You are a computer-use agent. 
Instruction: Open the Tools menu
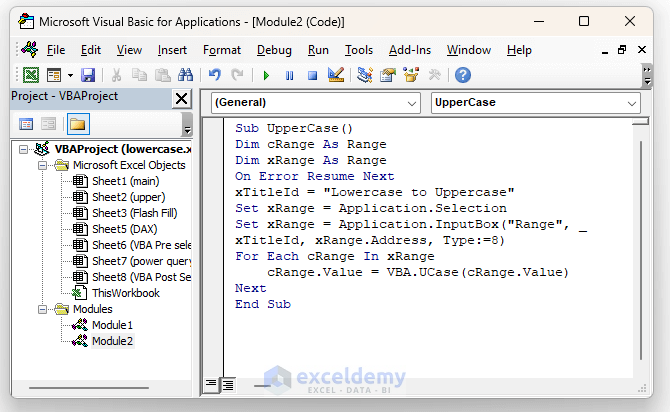tap(359, 50)
